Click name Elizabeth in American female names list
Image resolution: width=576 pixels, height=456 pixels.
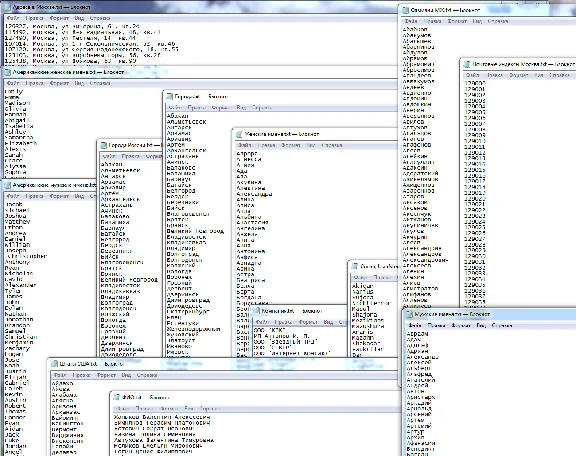coord(21,143)
